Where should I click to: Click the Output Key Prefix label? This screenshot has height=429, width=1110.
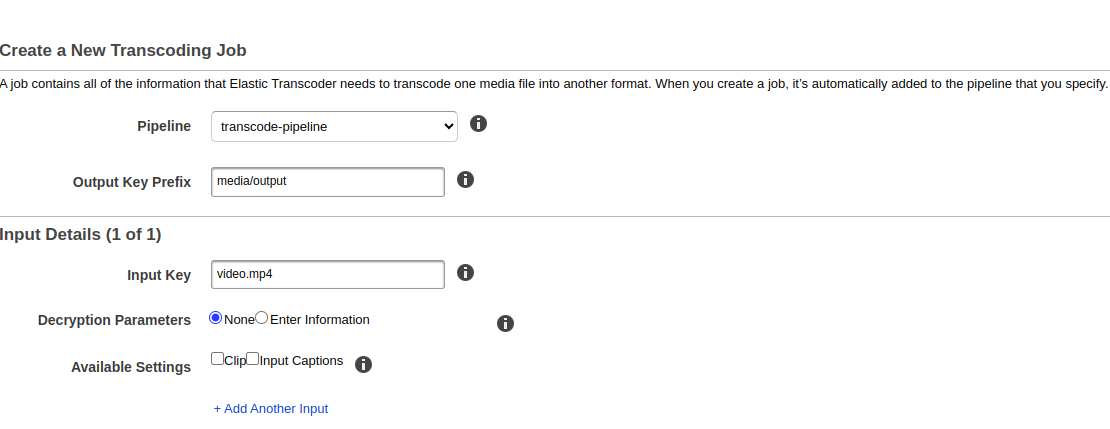132,183
